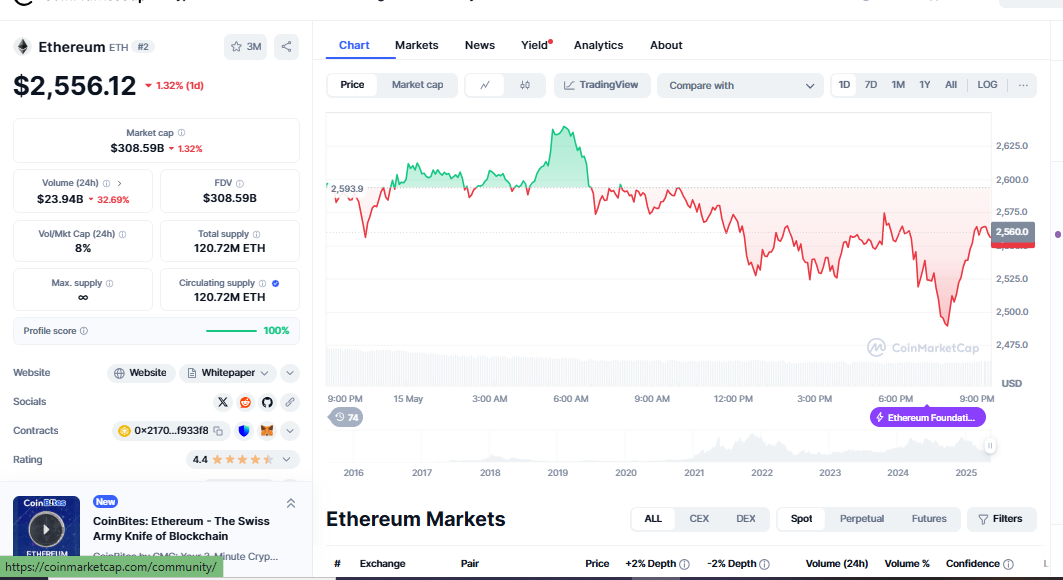Open Ethereum Reddit community
1063x580 pixels.
coord(245,402)
